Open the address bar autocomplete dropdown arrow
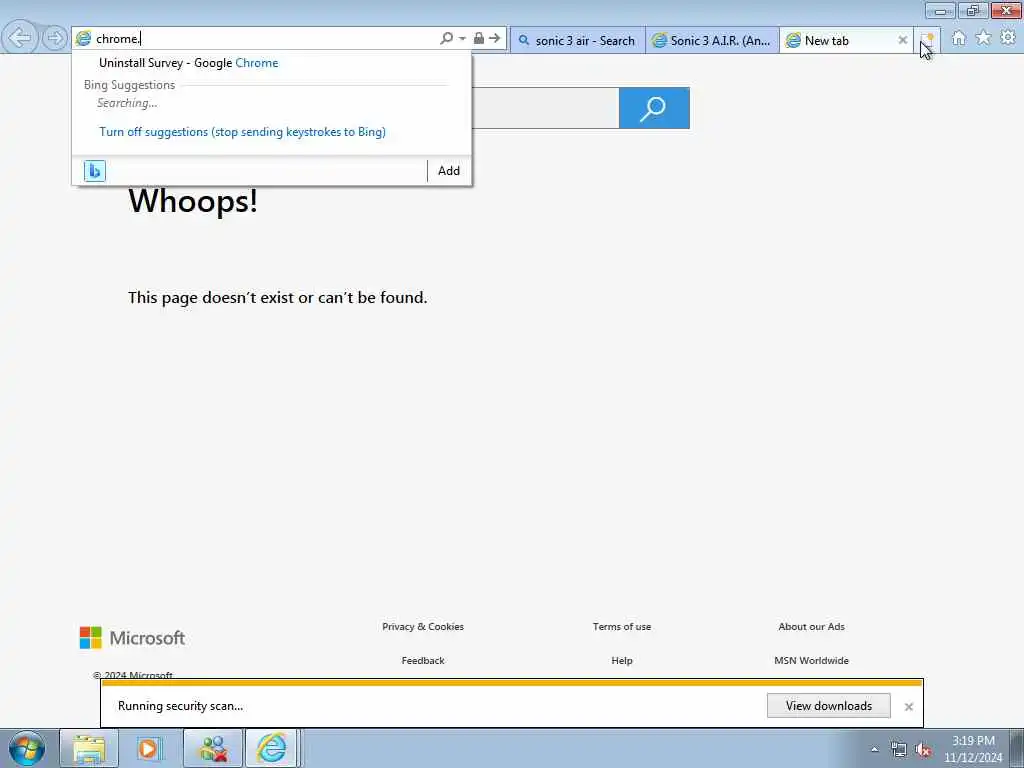Image resolution: width=1024 pixels, height=768 pixels. [462, 39]
